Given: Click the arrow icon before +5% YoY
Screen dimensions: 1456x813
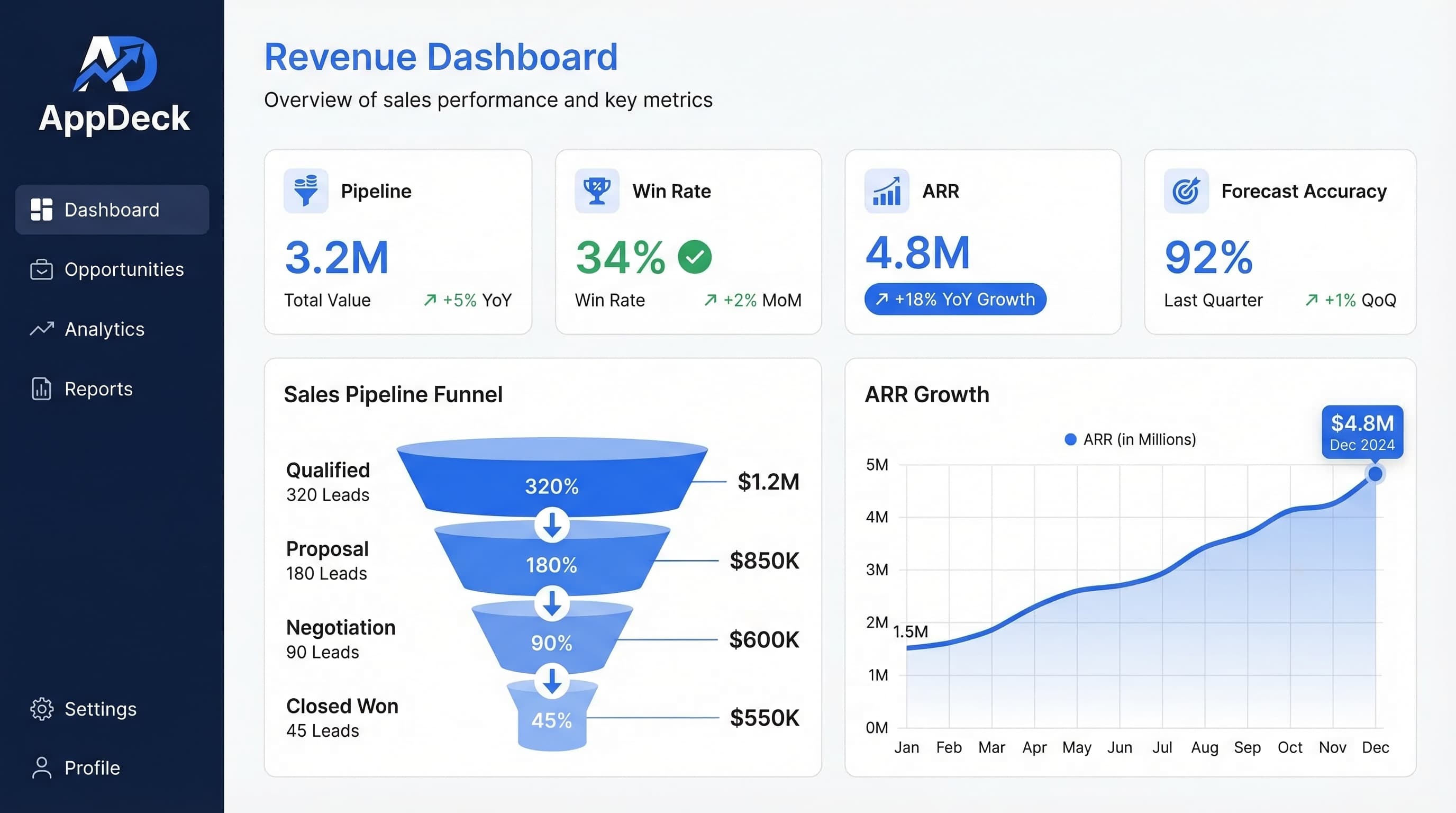Looking at the screenshot, I should 430,300.
